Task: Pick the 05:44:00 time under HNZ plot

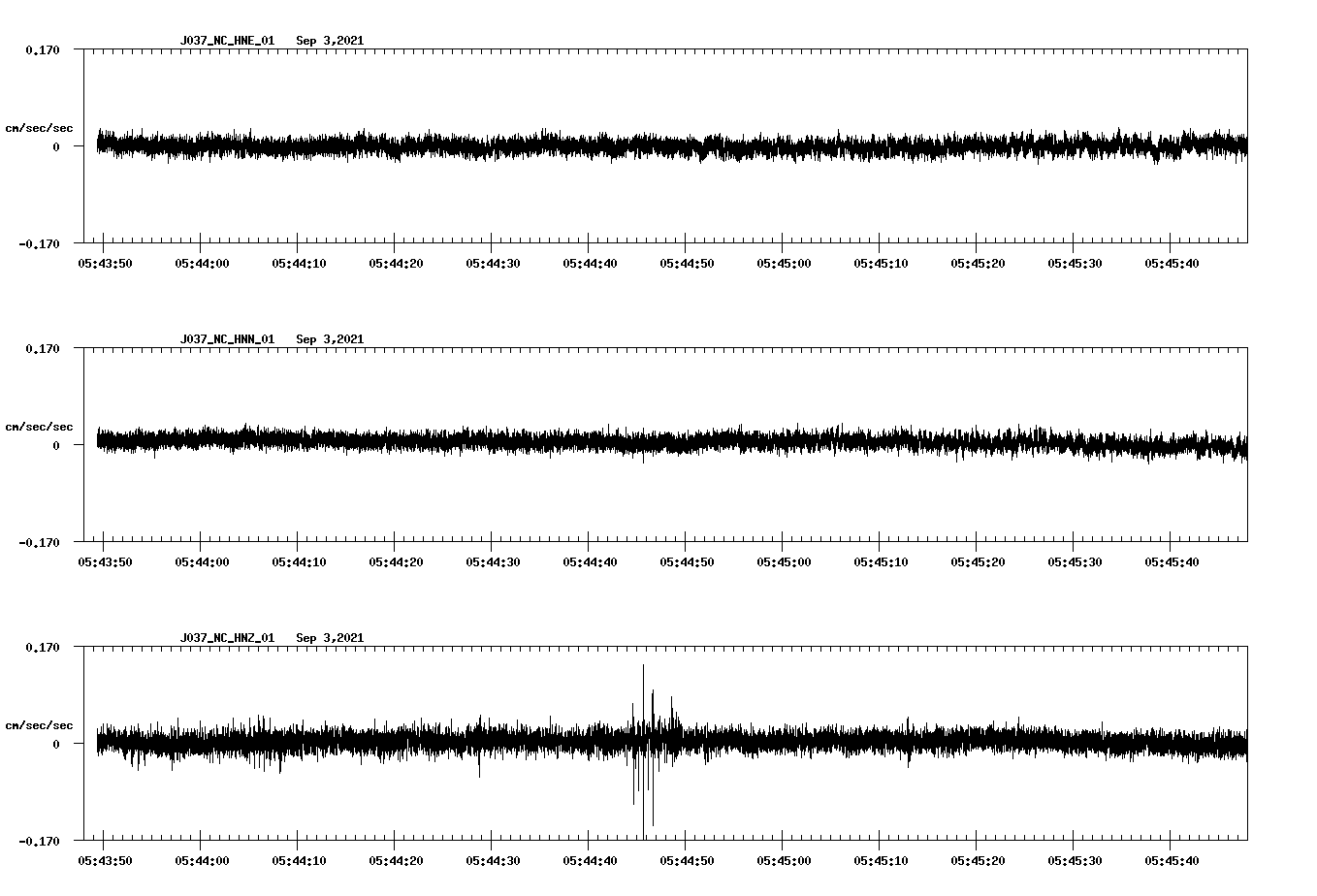Action: click(x=202, y=861)
